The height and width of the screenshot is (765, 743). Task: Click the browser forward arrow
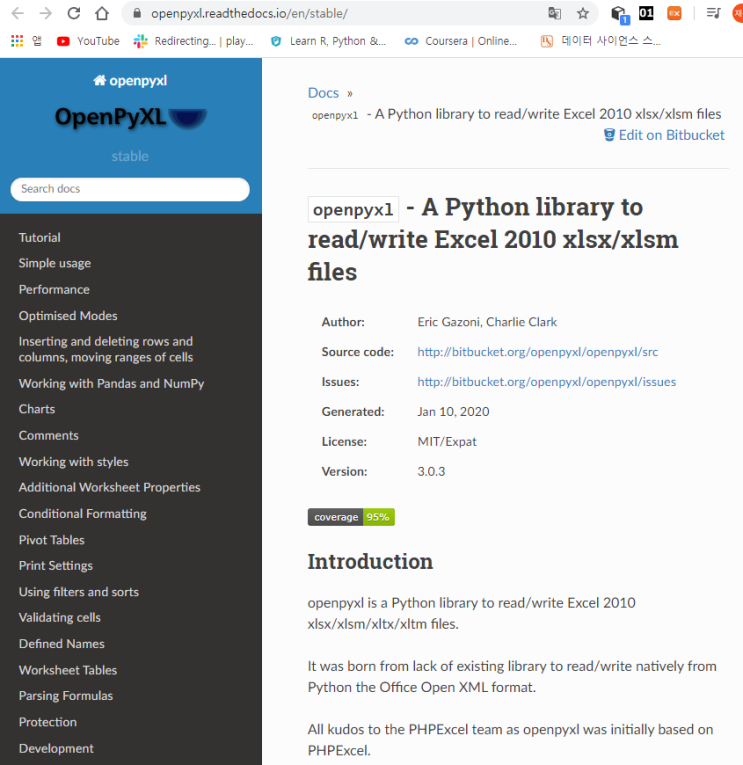click(x=46, y=13)
